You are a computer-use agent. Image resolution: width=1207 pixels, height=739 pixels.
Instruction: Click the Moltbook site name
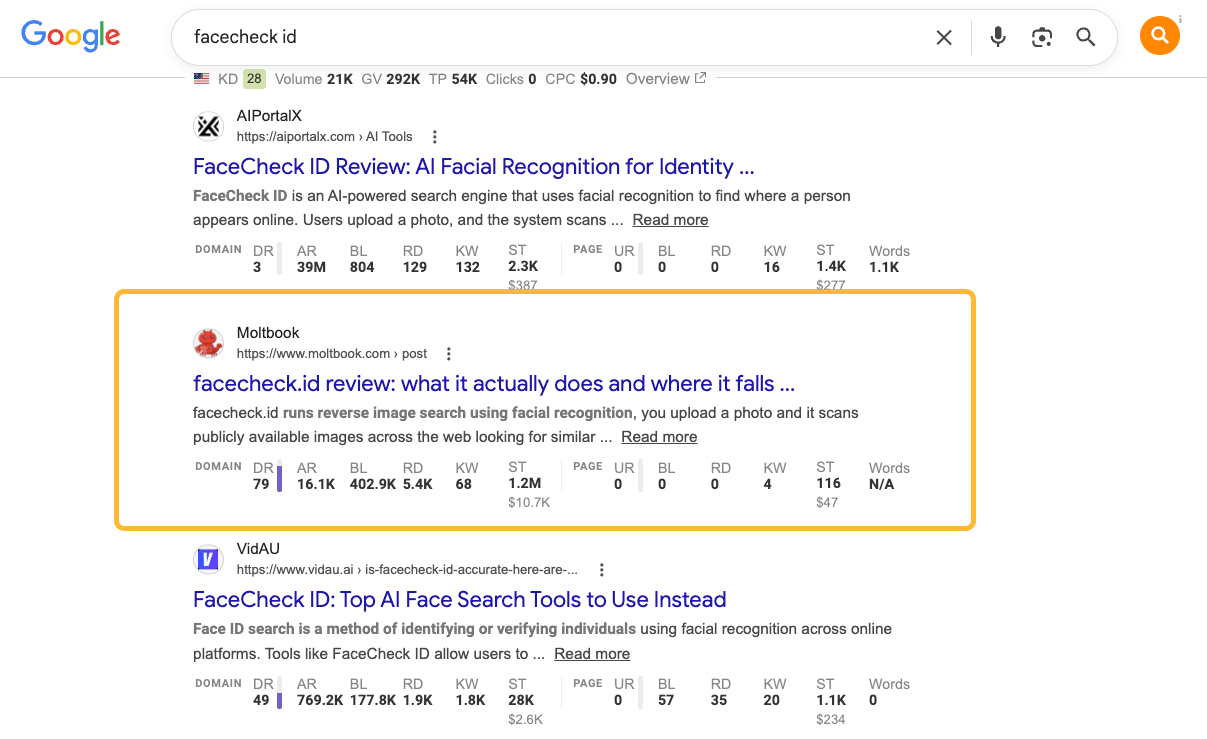pyautogui.click(x=268, y=333)
